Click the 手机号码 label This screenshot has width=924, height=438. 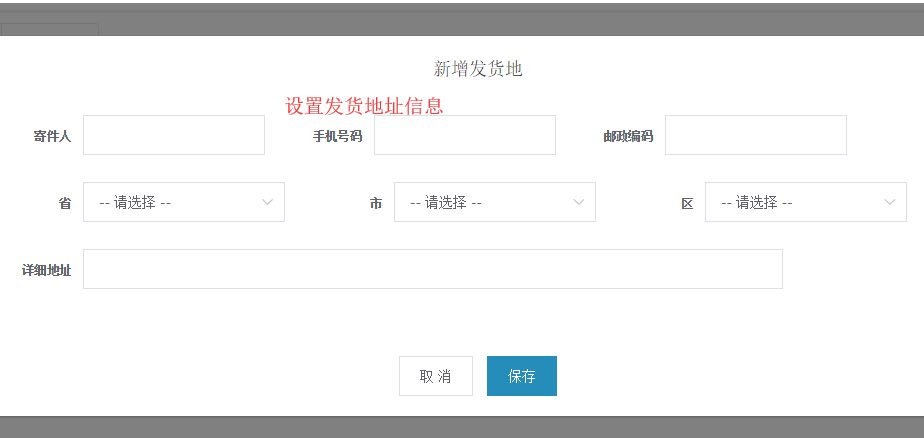[x=338, y=137]
